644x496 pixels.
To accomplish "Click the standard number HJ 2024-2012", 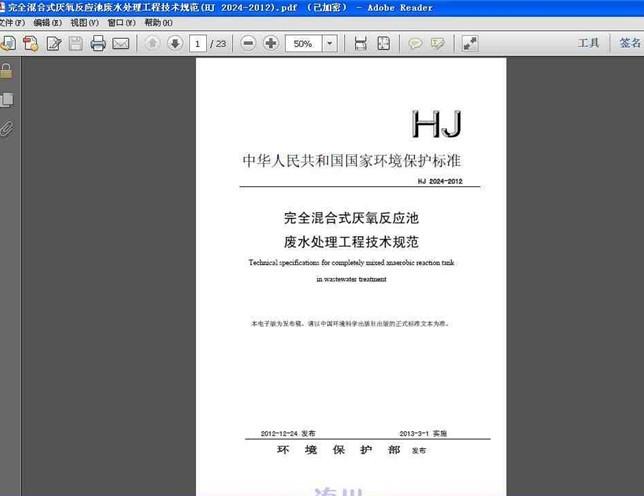I will (440, 181).
